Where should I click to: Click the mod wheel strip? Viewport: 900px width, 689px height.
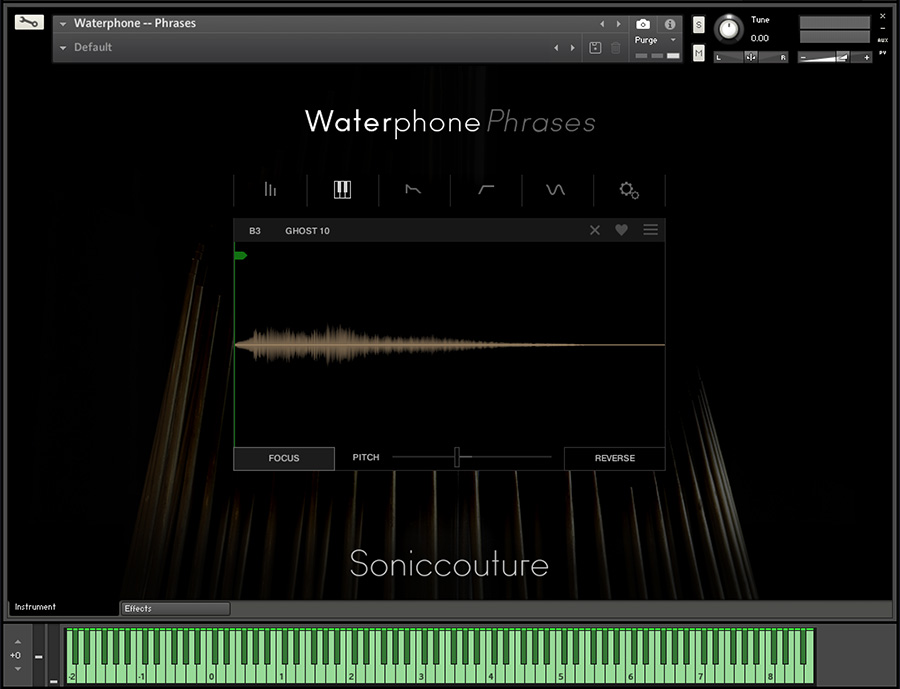click(x=53, y=656)
